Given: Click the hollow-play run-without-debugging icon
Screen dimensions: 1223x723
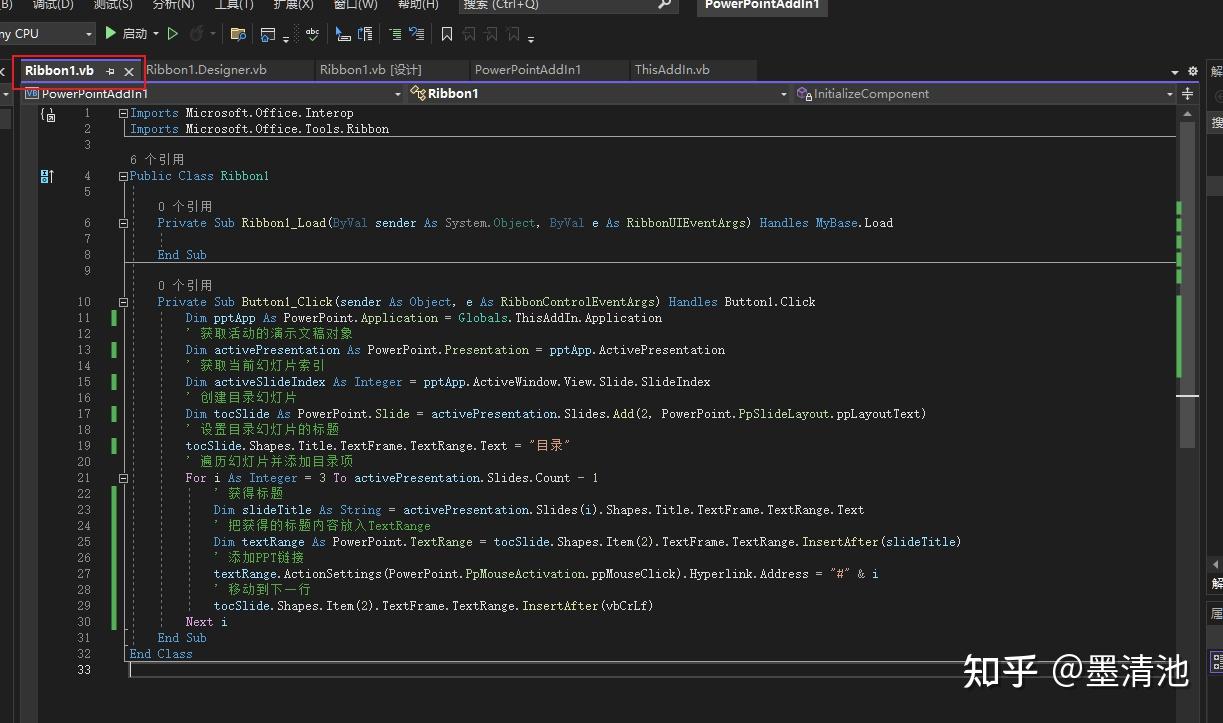Looking at the screenshot, I should click(x=173, y=32).
